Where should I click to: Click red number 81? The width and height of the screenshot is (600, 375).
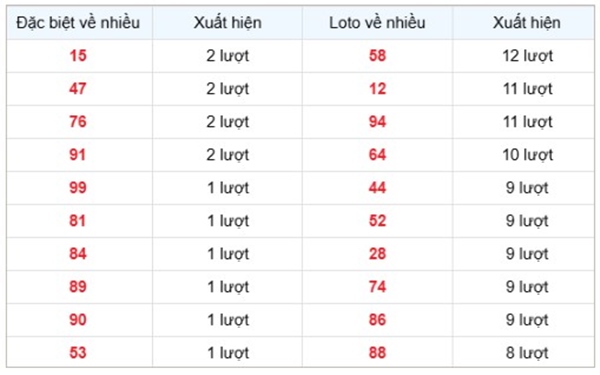tap(78, 221)
